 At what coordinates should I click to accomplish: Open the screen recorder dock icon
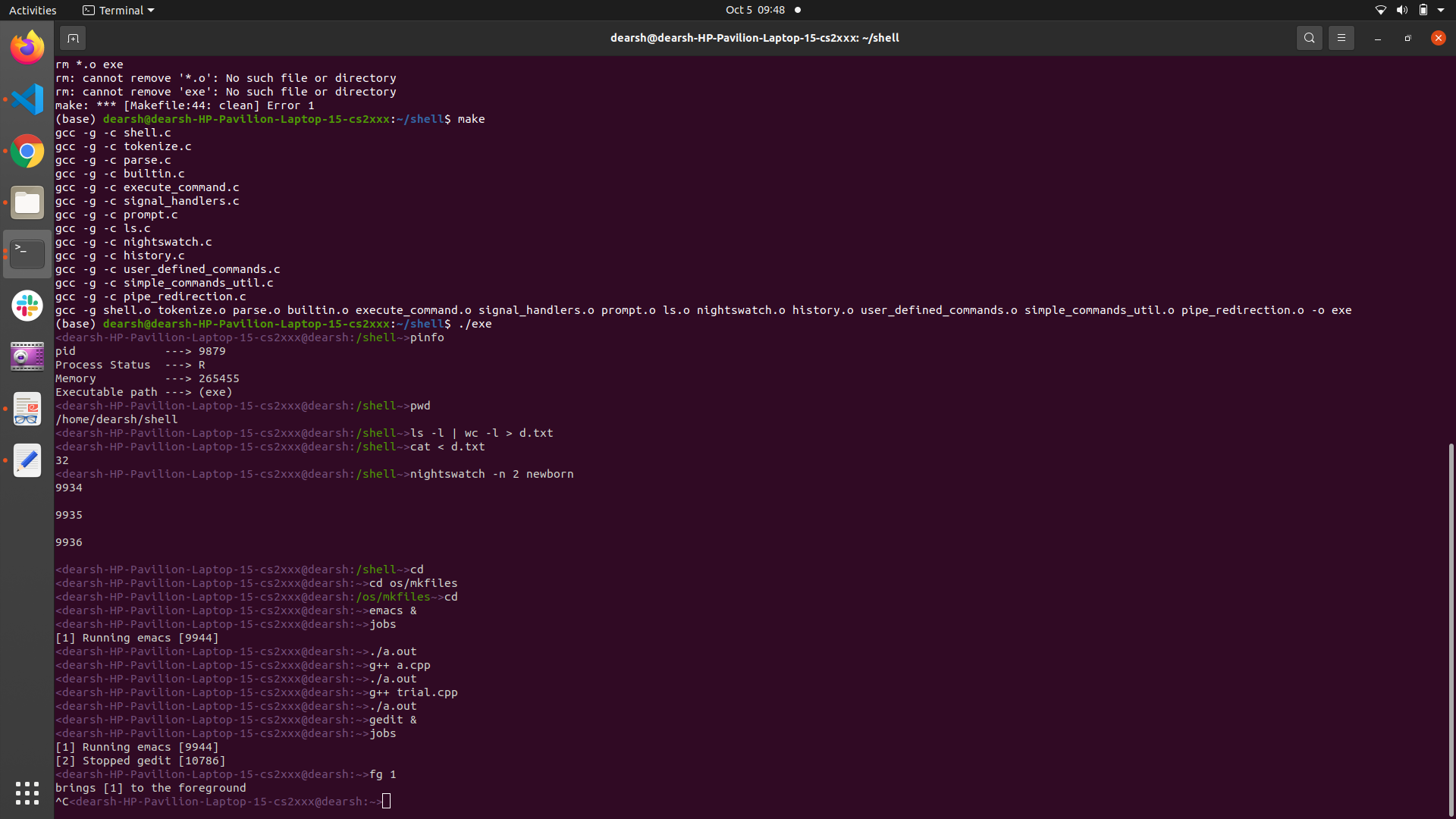pos(27,357)
